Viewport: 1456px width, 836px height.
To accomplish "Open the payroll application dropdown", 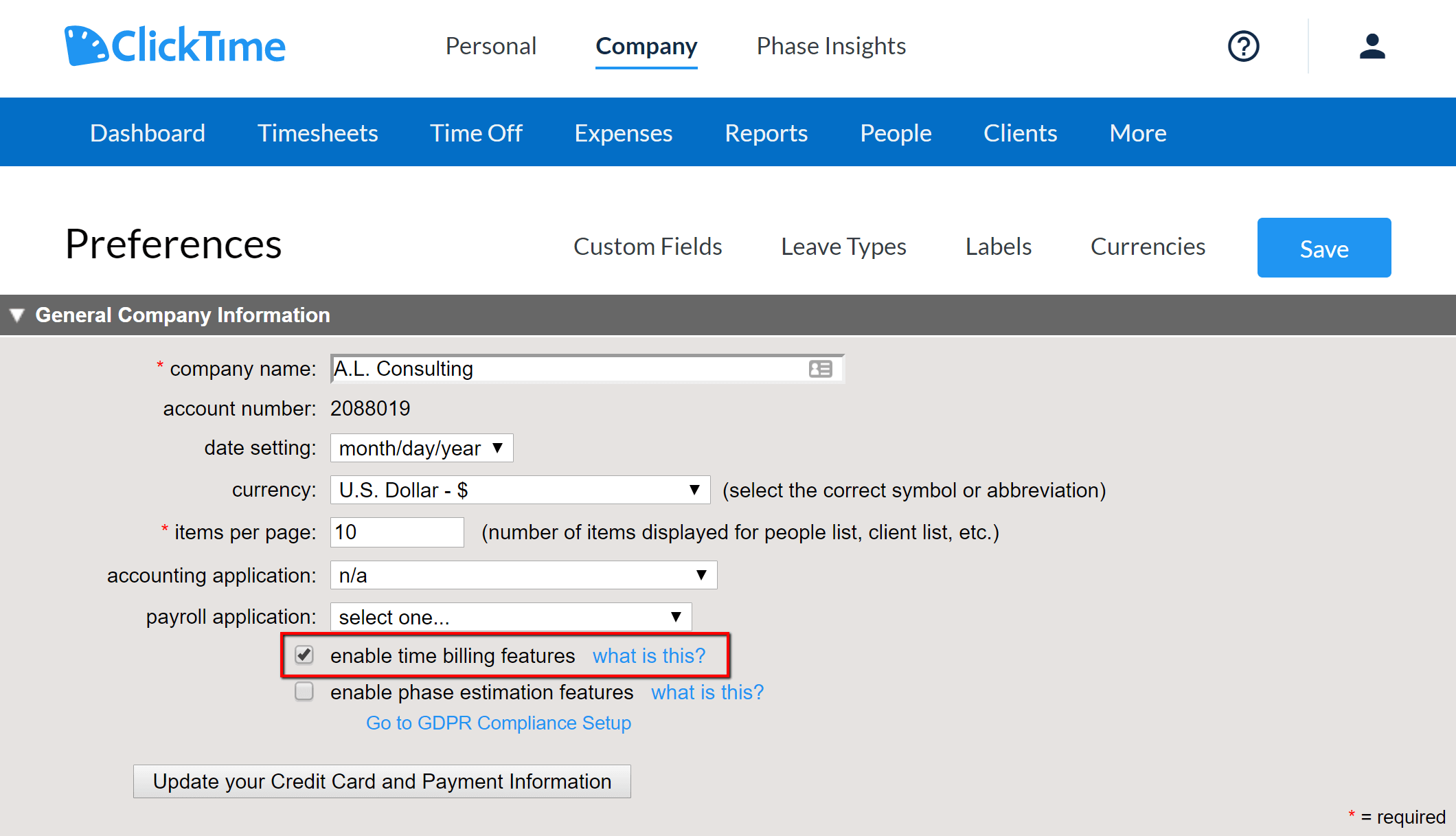I will pos(511,617).
